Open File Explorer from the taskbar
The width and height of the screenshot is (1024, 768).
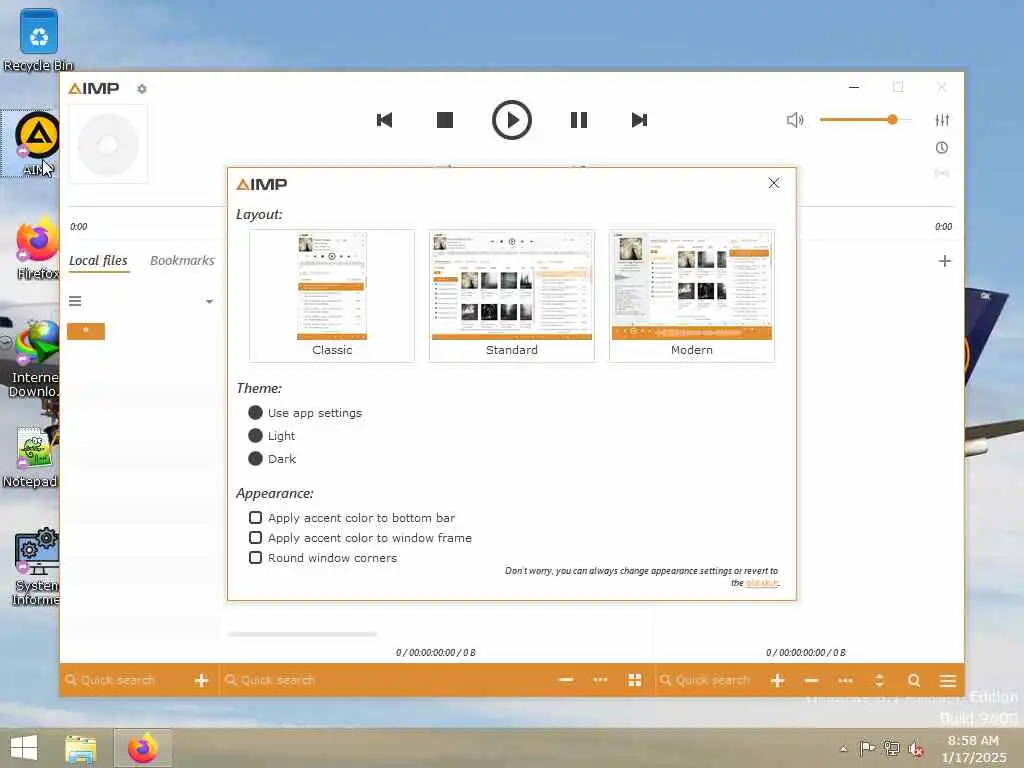point(80,748)
